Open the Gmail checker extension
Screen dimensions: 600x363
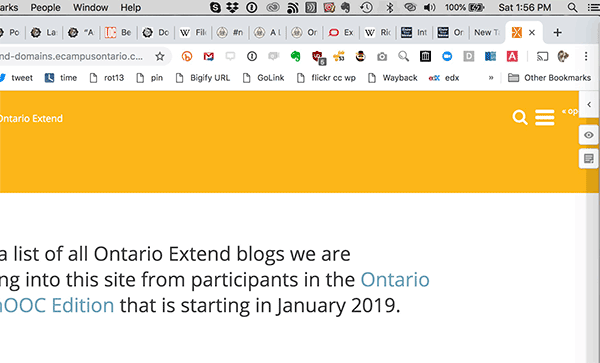coord(209,57)
